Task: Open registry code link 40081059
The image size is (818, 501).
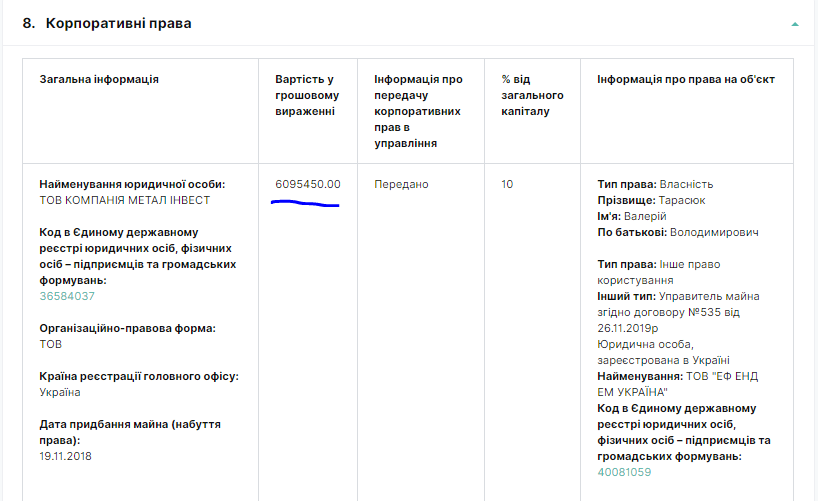Action: coord(624,472)
